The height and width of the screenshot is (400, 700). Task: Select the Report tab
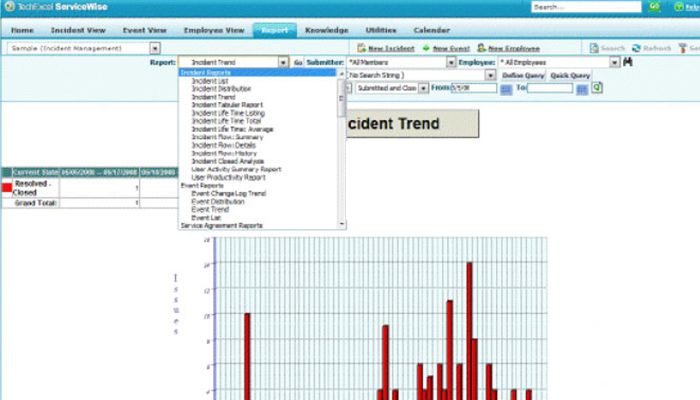(x=275, y=30)
